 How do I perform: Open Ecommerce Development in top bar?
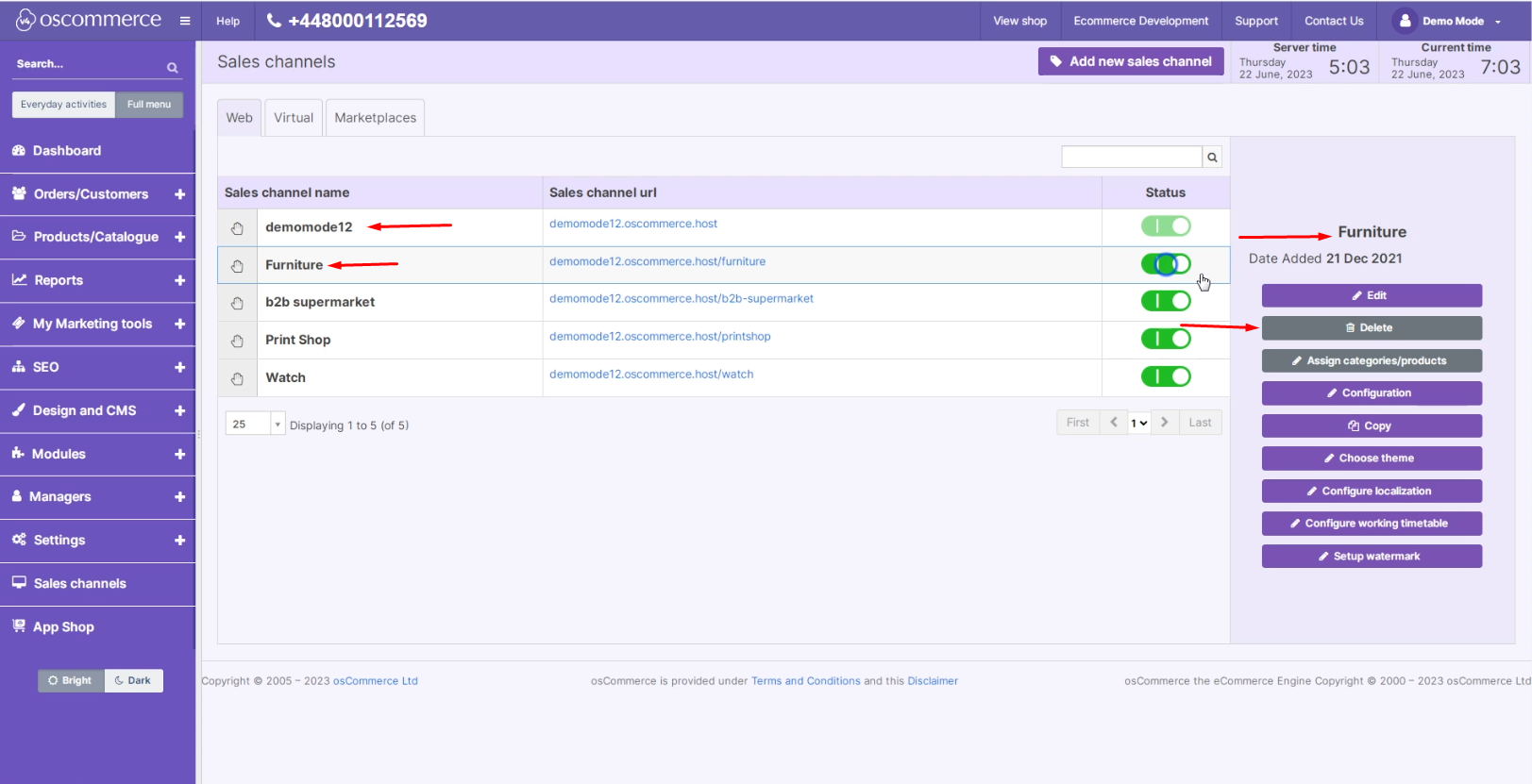(1140, 21)
